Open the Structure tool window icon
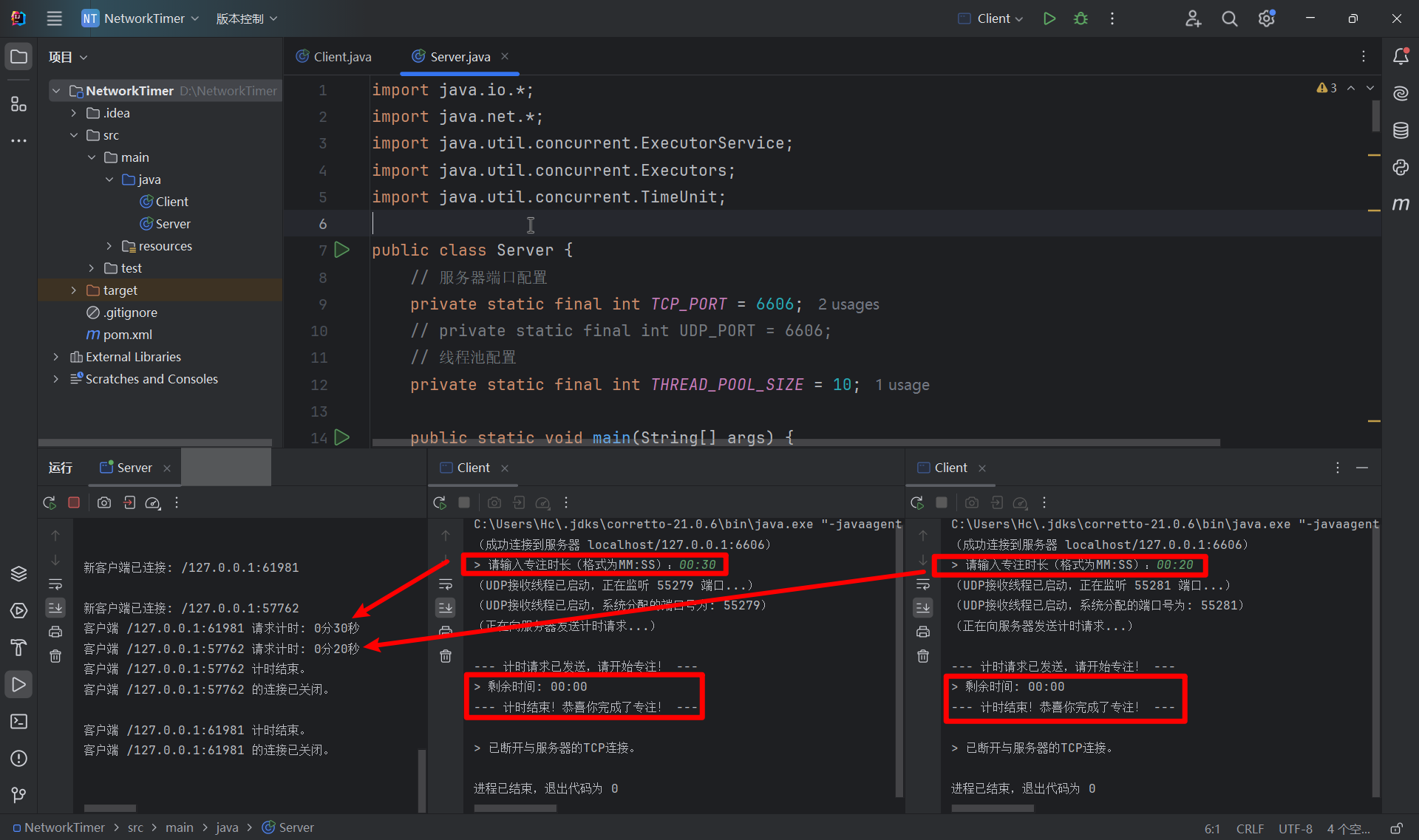The image size is (1419, 840). 18,104
